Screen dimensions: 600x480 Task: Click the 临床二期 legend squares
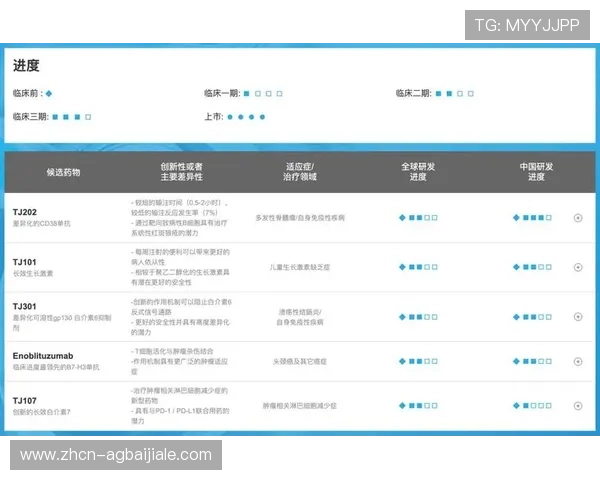point(455,93)
